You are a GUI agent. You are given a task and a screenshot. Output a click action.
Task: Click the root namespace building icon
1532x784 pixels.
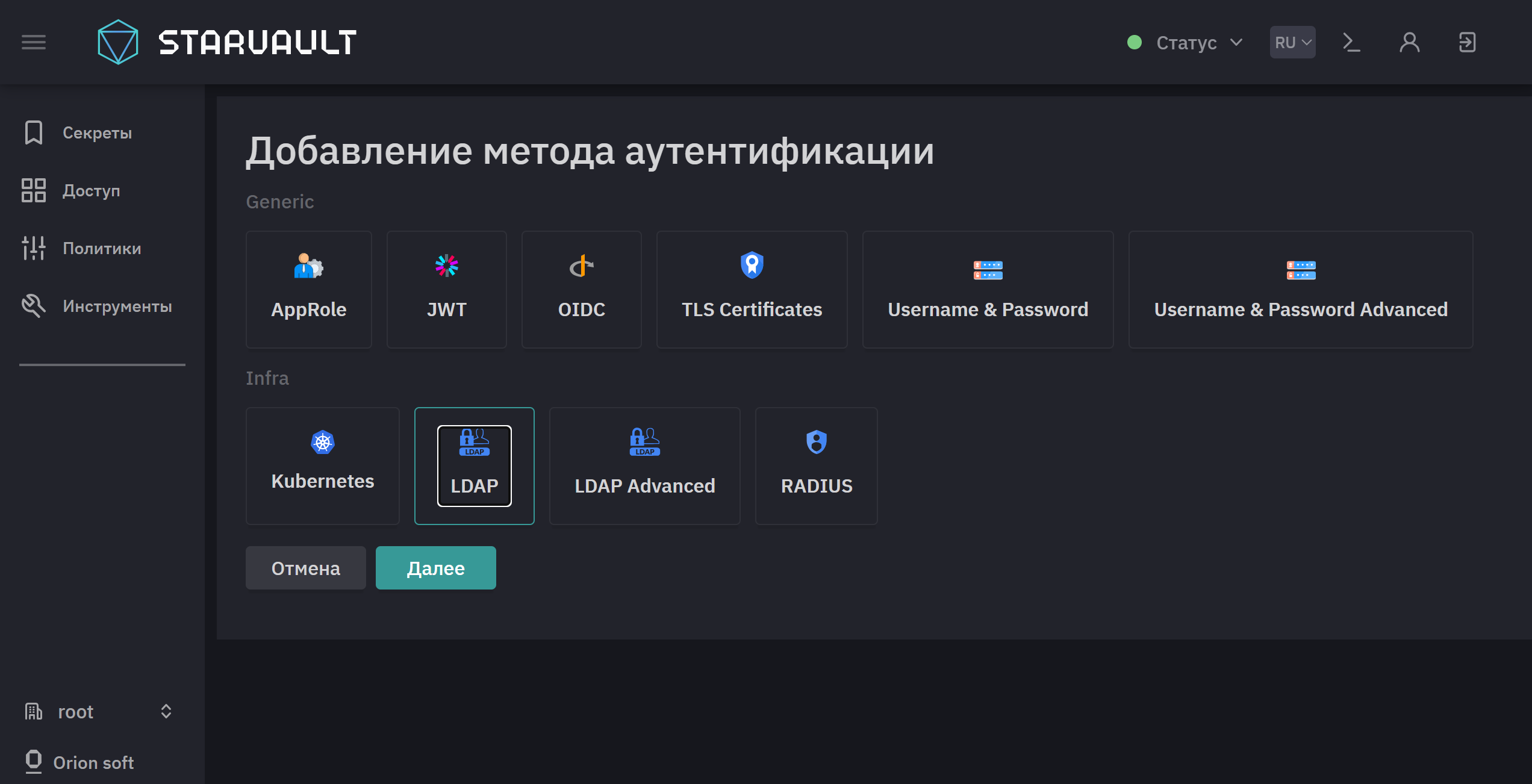(34, 712)
